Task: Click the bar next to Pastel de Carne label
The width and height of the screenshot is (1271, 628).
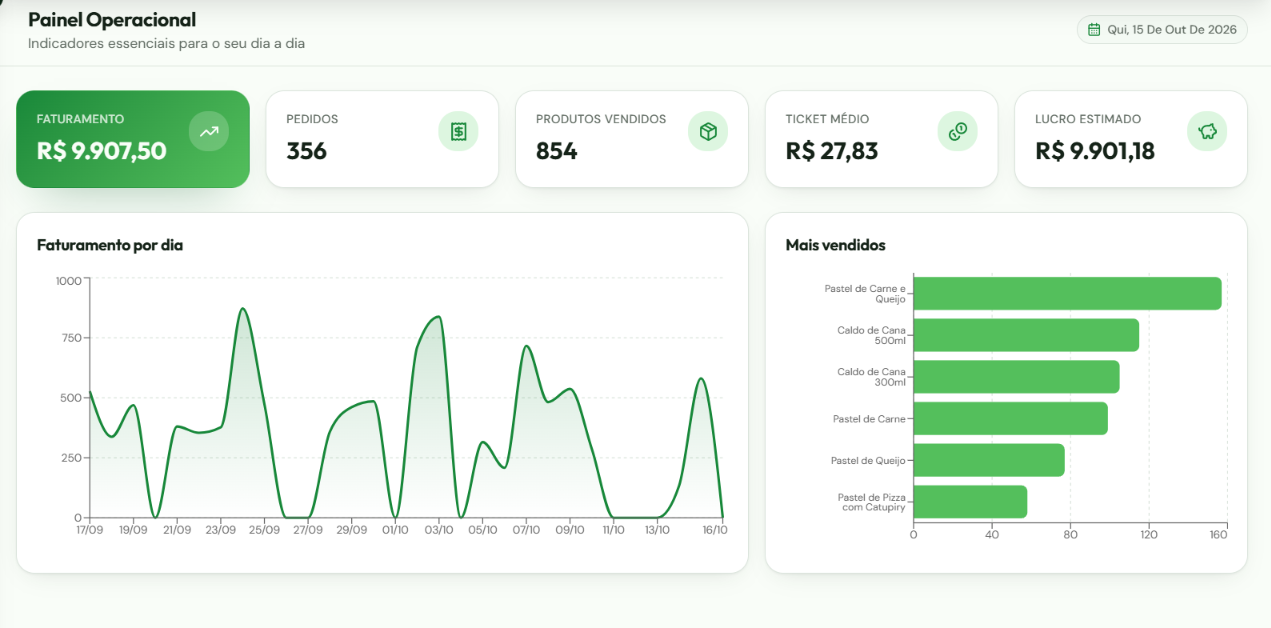Action: tap(1011, 418)
